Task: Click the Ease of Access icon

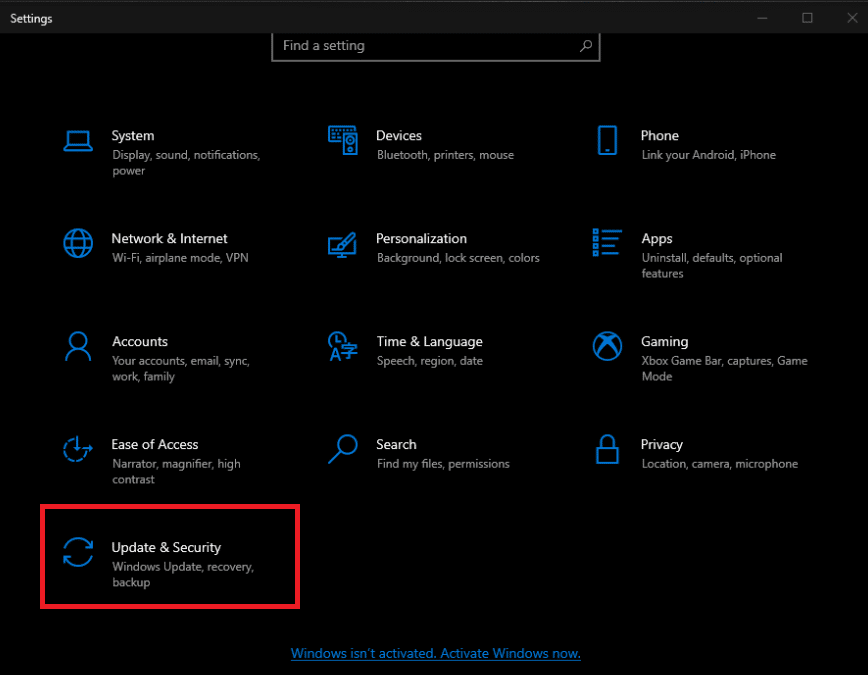Action: (78, 450)
